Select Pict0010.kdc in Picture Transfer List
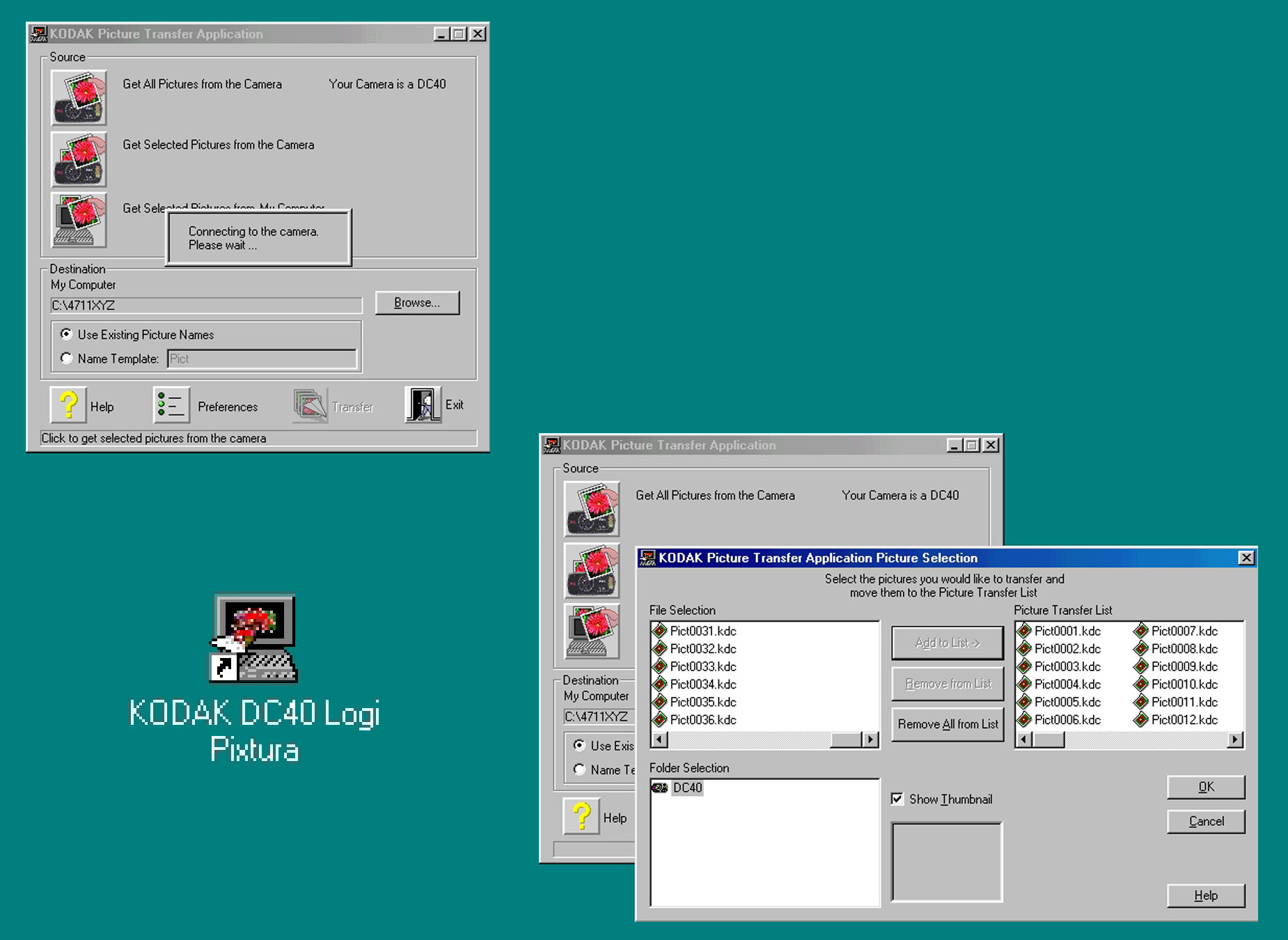The image size is (1288, 940). tap(1176, 684)
